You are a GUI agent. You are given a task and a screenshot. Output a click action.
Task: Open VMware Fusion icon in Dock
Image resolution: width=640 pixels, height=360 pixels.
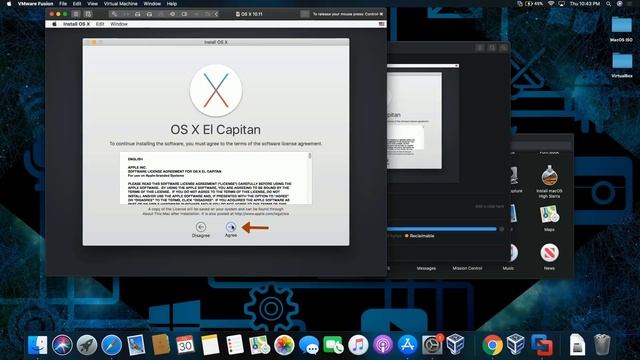pos(542,345)
